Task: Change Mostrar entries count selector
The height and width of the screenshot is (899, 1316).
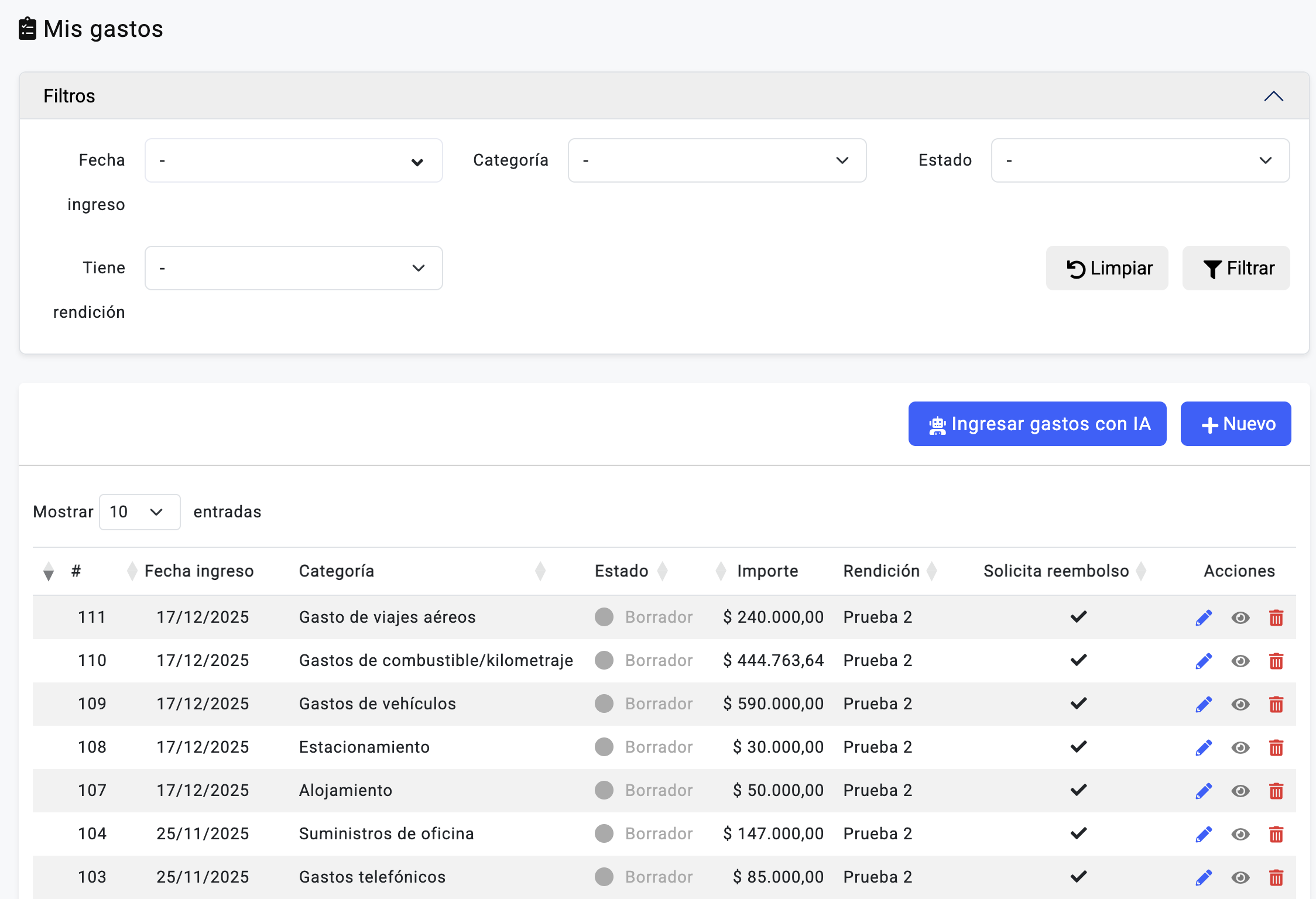Action: click(x=139, y=512)
